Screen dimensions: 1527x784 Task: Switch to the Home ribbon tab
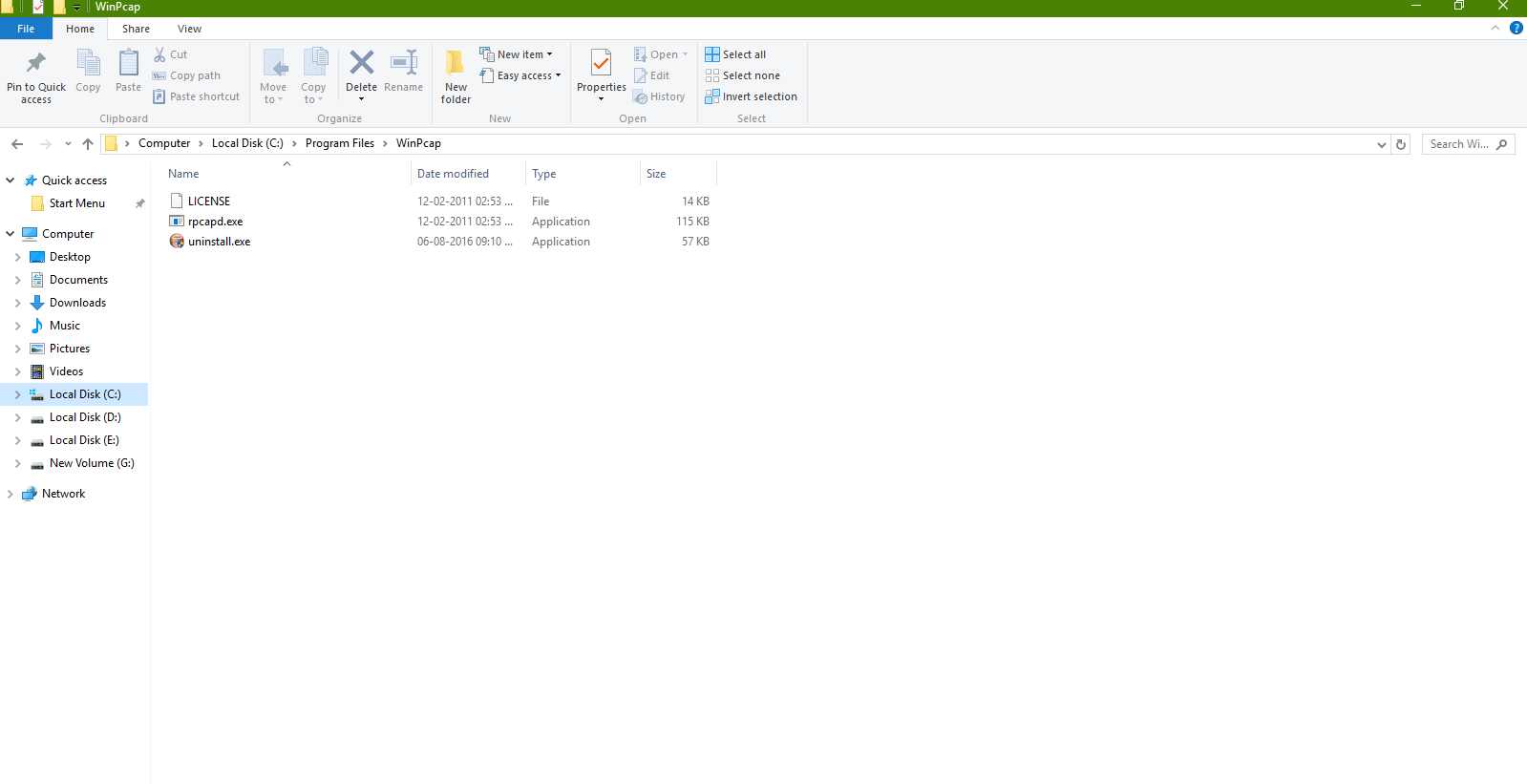point(80,29)
